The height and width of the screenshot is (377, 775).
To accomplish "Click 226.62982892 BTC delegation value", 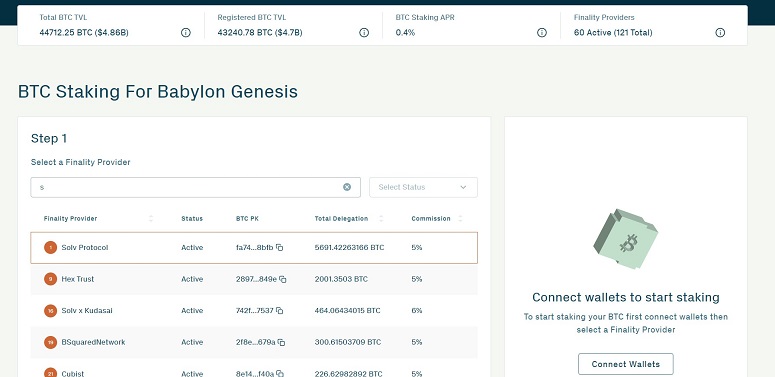I will coord(348,374).
